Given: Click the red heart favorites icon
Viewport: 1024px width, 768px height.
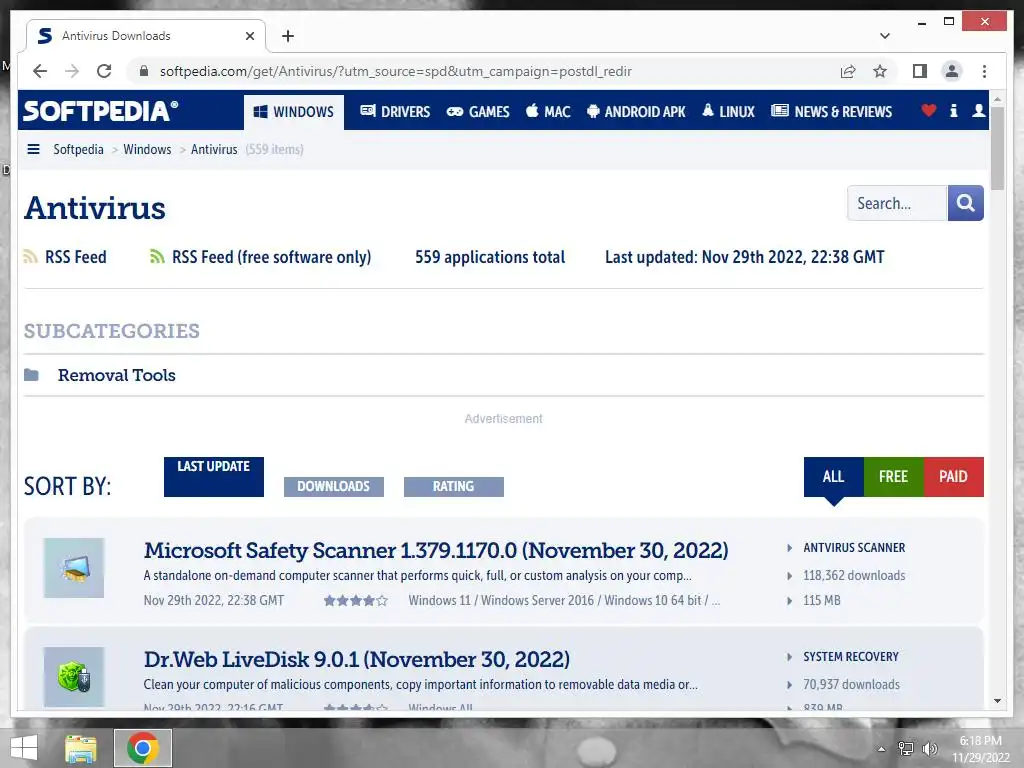Looking at the screenshot, I should pos(928,110).
